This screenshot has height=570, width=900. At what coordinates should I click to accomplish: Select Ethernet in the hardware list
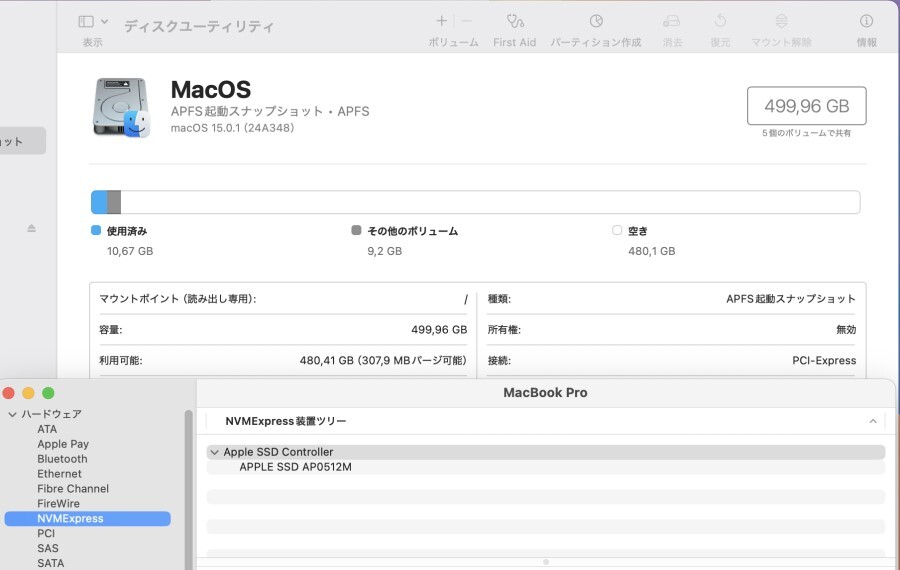pos(60,474)
